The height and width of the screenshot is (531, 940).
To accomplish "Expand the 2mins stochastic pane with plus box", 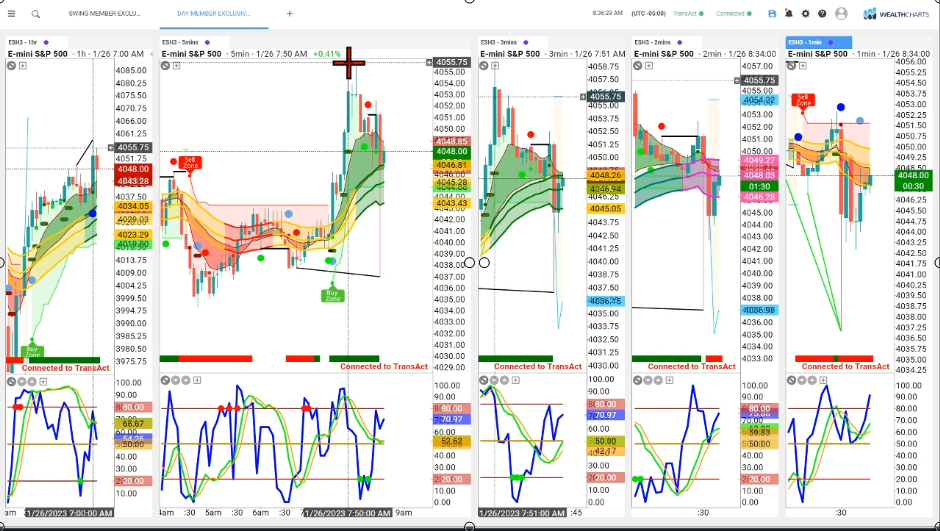I will click(x=669, y=380).
